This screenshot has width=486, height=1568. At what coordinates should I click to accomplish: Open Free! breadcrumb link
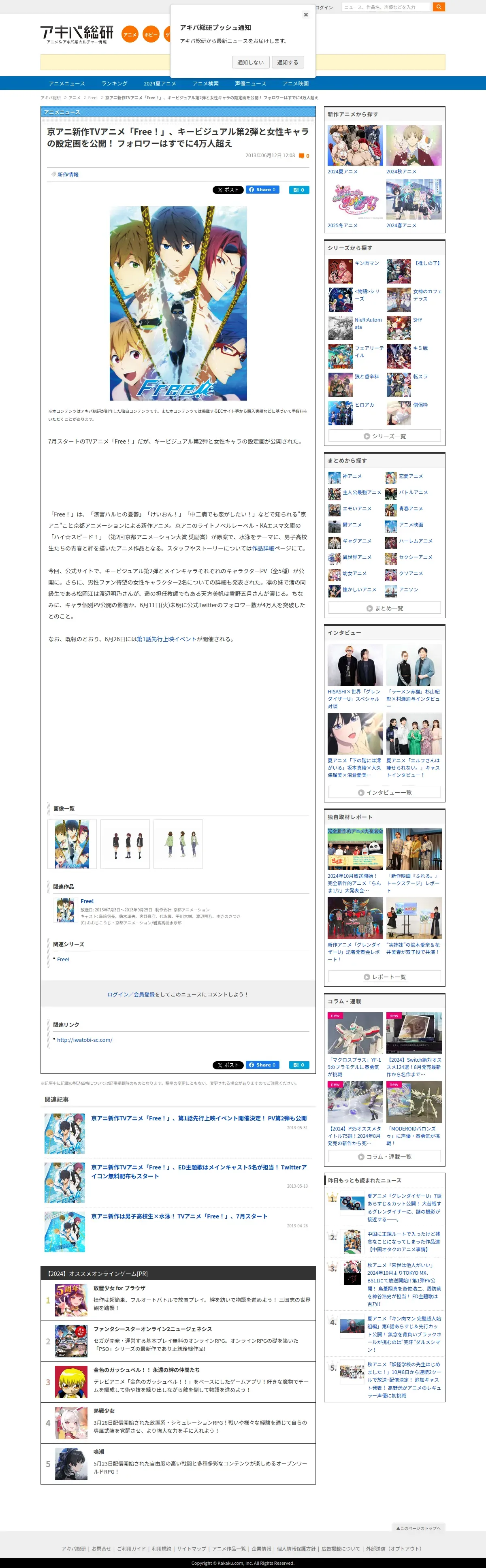click(93, 97)
